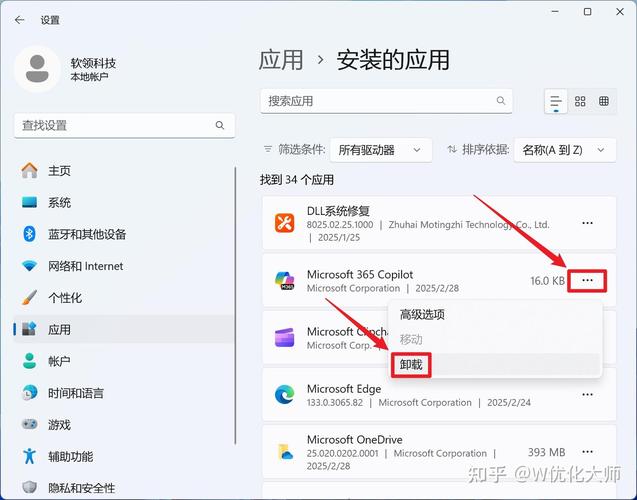Open 游戏 settings
The height and width of the screenshot is (500, 637).
click(124, 425)
